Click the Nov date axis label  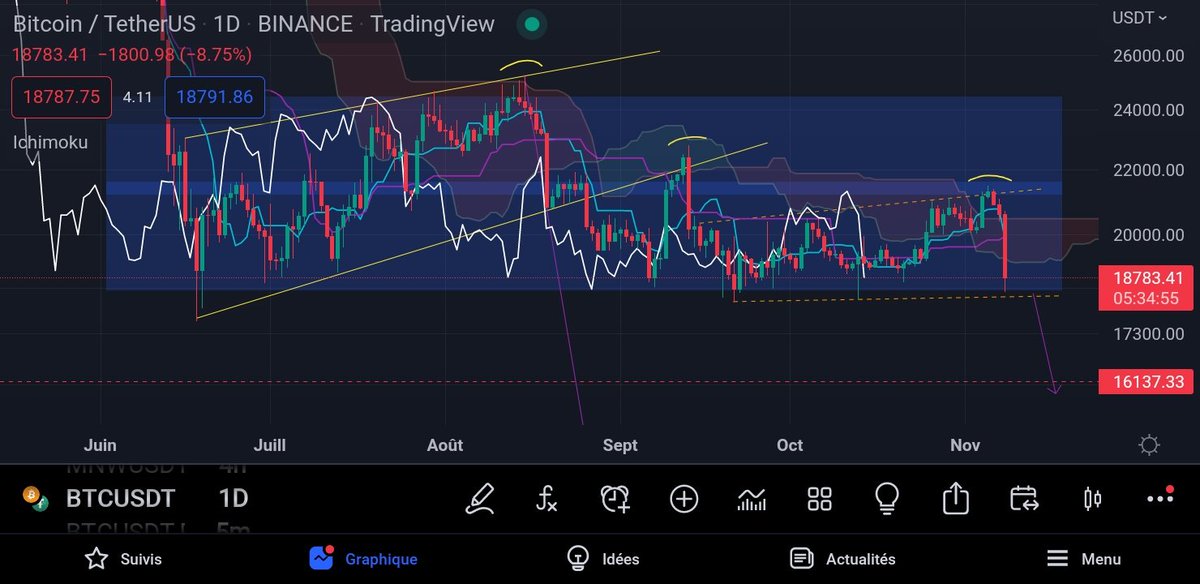[x=965, y=445]
